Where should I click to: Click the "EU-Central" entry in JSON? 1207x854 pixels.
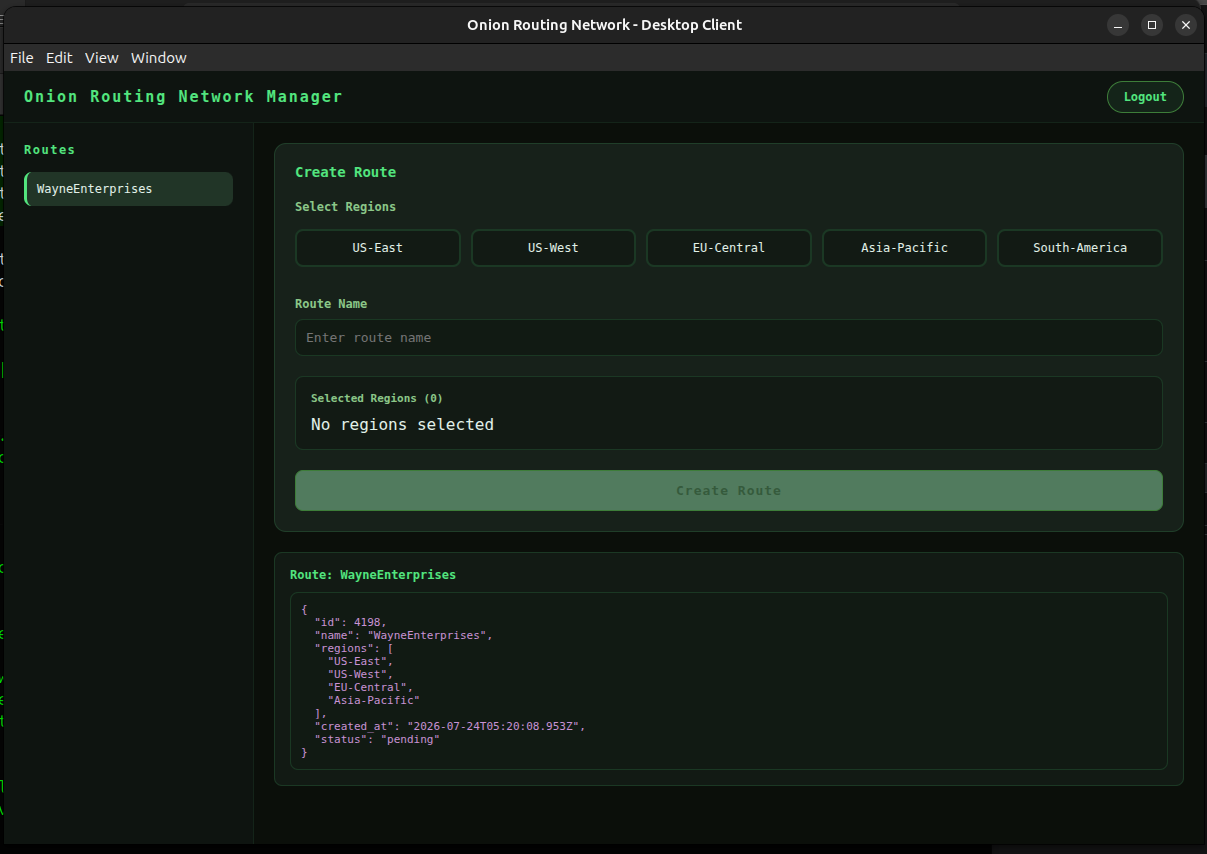pyautogui.click(x=370, y=687)
